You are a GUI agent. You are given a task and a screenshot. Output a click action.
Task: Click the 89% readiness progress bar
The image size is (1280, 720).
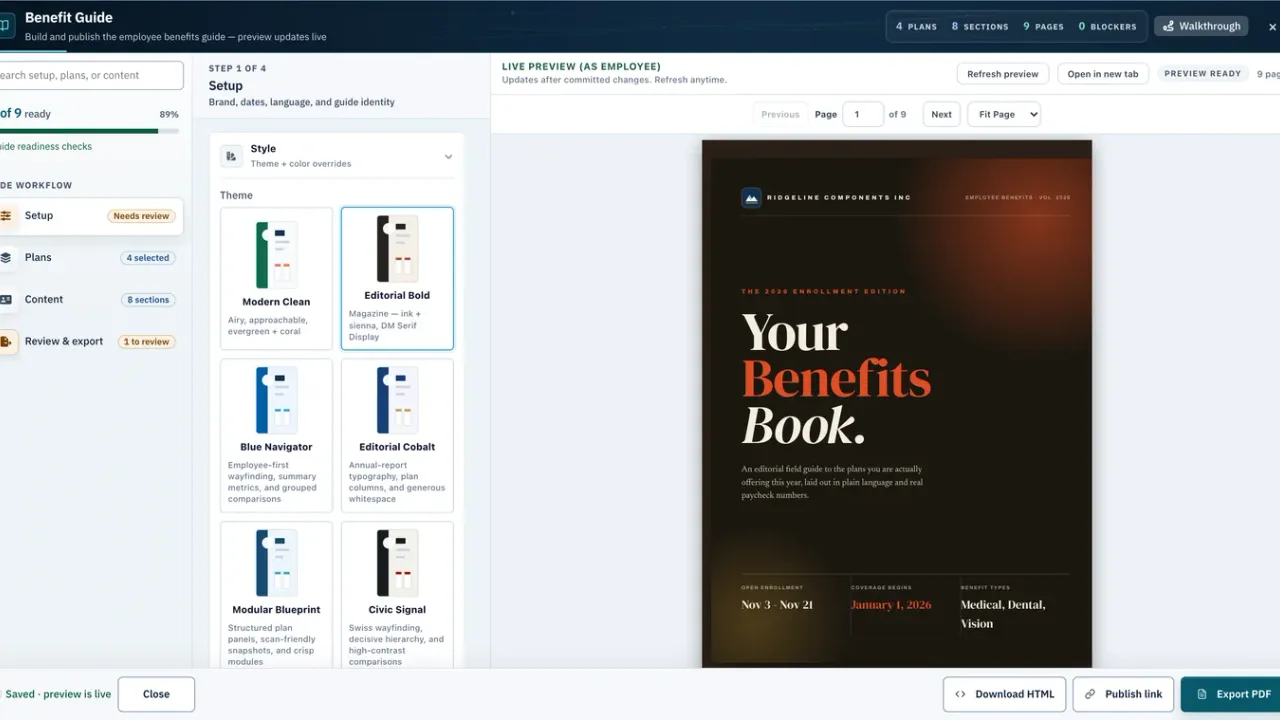pos(89,131)
